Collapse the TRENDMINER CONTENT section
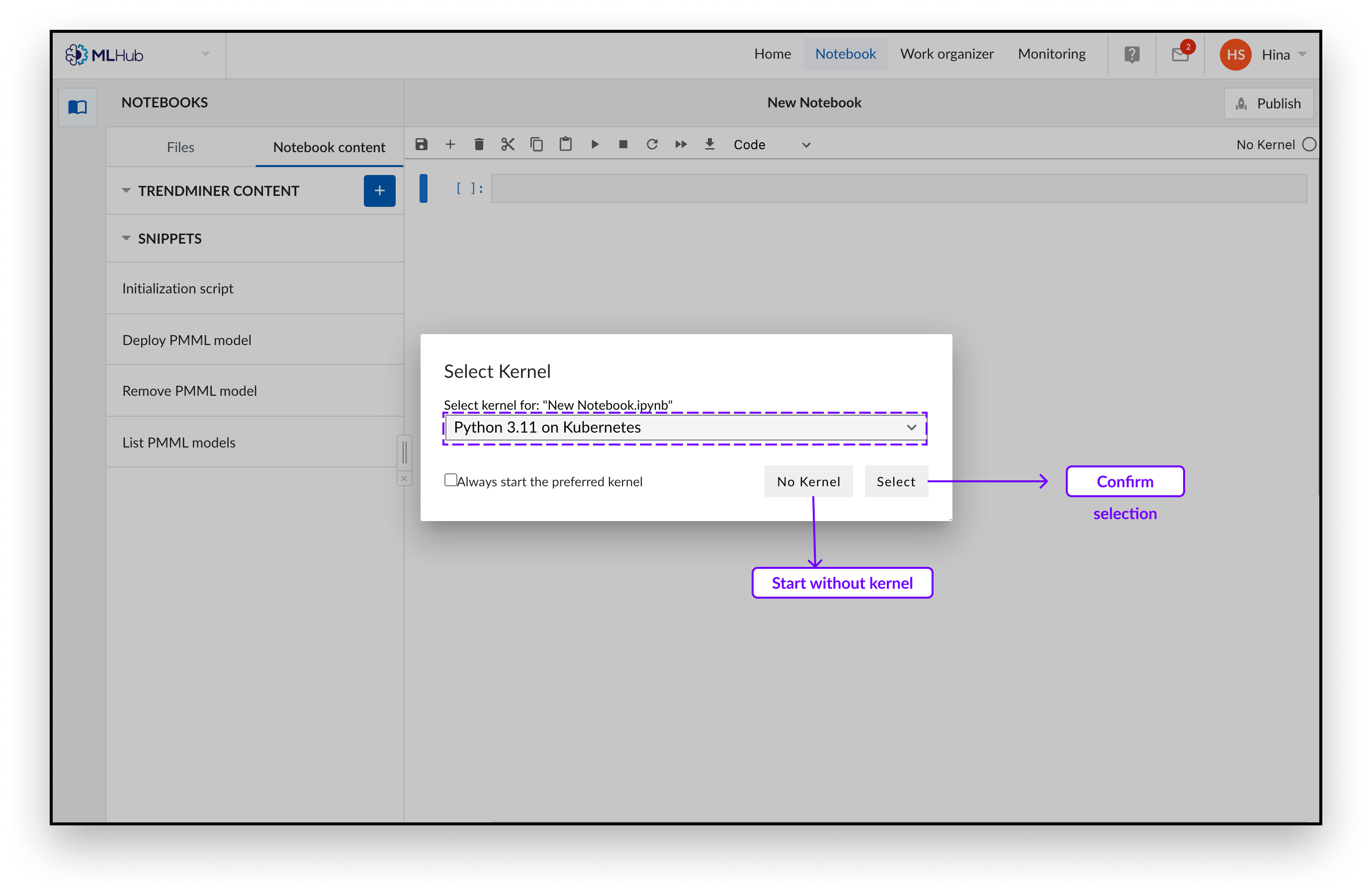This screenshot has width=1372, height=895. tap(126, 190)
